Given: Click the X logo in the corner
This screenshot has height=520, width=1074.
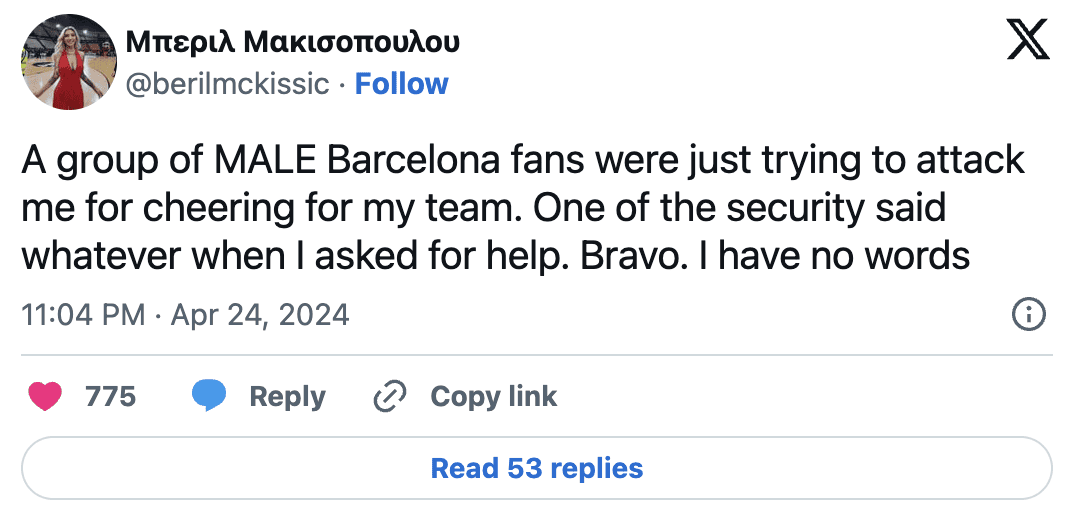Looking at the screenshot, I should point(1028,41).
